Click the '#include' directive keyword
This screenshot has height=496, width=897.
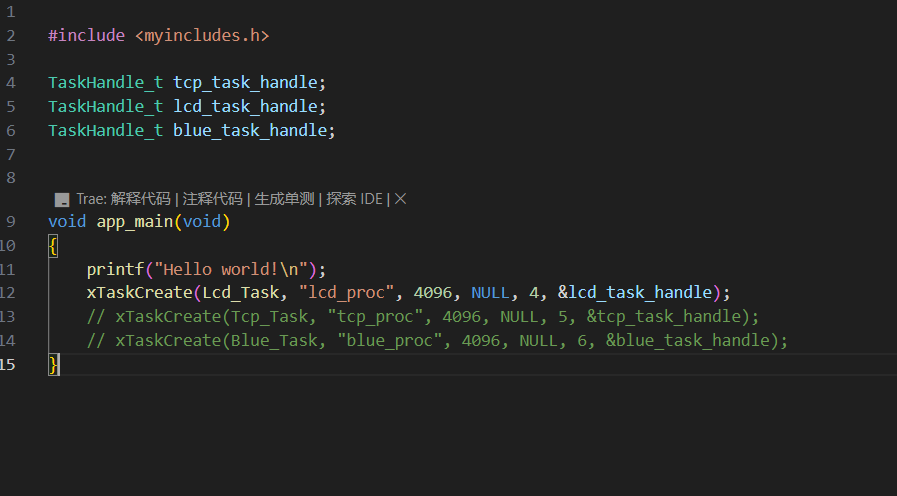point(86,35)
